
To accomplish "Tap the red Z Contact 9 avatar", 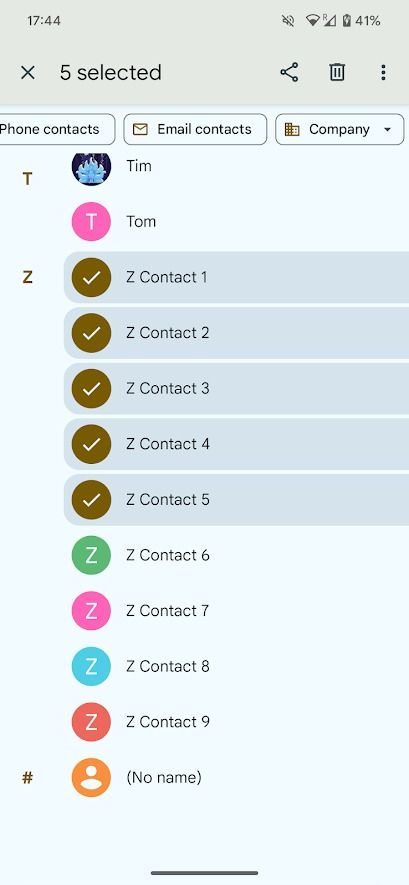I will [x=91, y=722].
